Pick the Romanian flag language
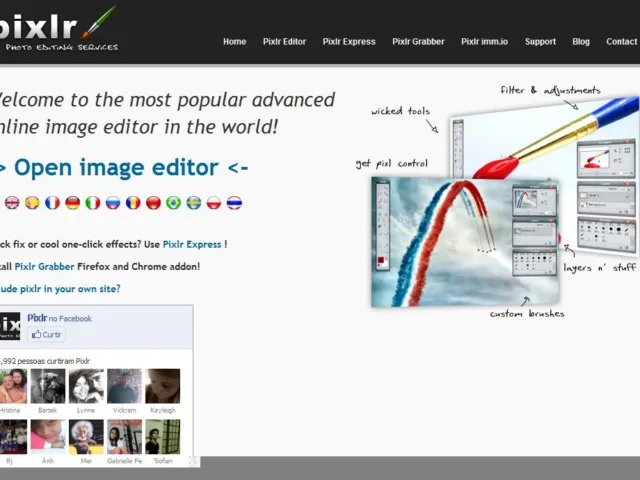Viewport: 640px width, 480px height. pyautogui.click(x=133, y=202)
